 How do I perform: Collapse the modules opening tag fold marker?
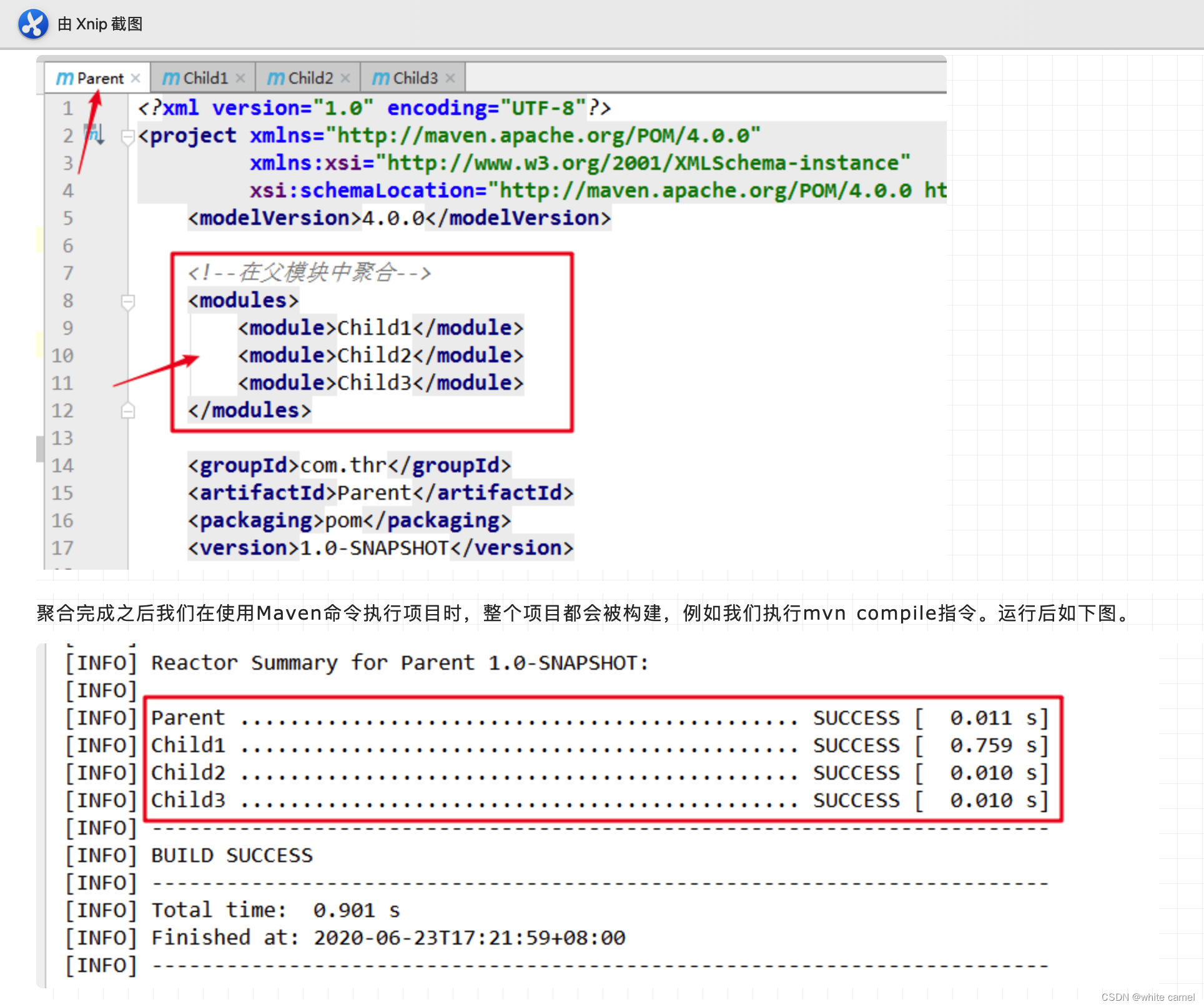[x=127, y=302]
